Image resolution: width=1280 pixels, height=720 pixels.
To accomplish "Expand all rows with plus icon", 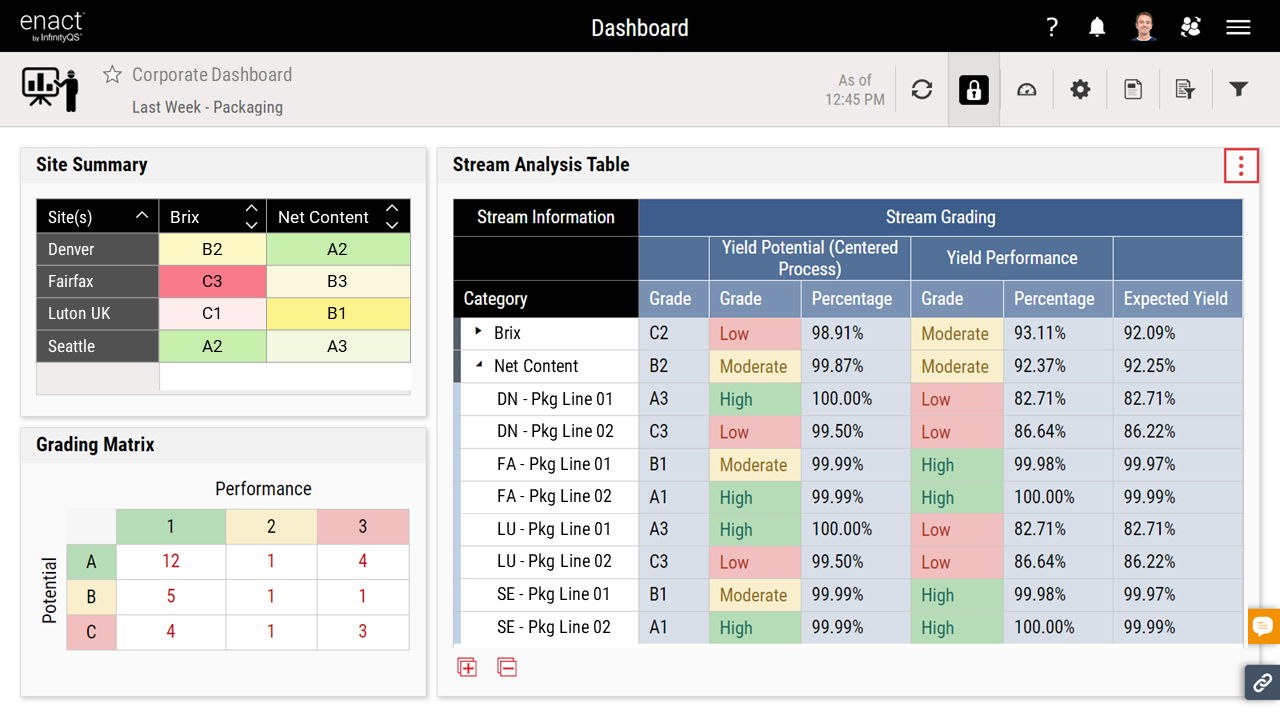I will [467, 667].
